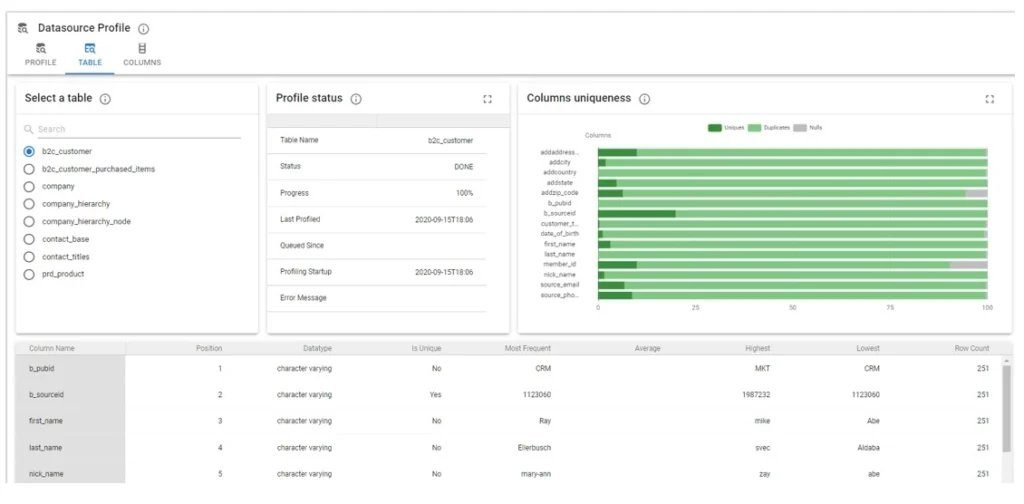Click the addzip_code bar in the chart
Image resolution: width=1024 pixels, height=504 pixels.
[792, 193]
